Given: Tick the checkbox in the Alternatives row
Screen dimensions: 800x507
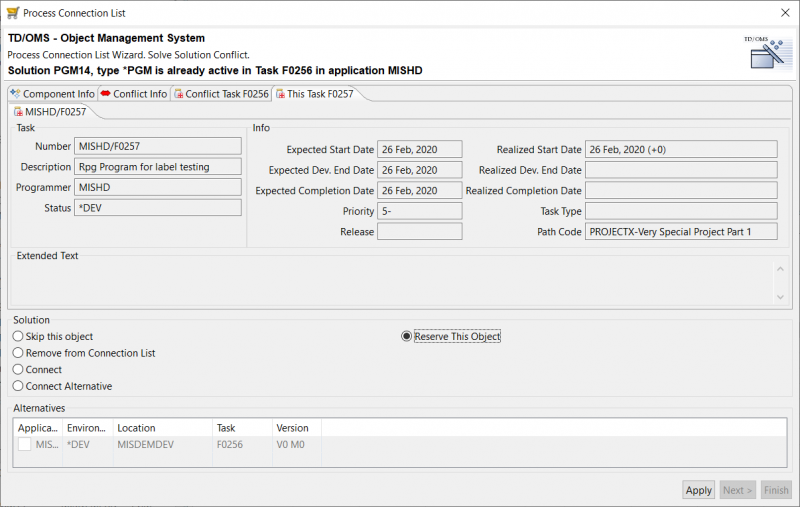Looking at the screenshot, I should pos(24,444).
